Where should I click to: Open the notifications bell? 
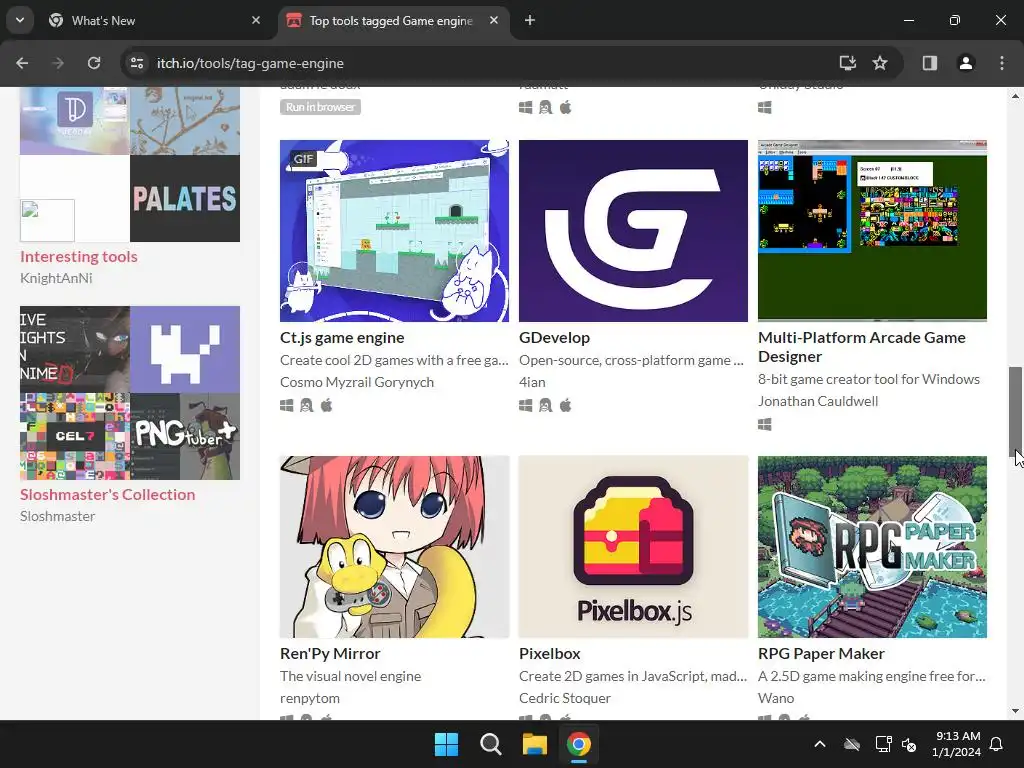[x=997, y=744]
